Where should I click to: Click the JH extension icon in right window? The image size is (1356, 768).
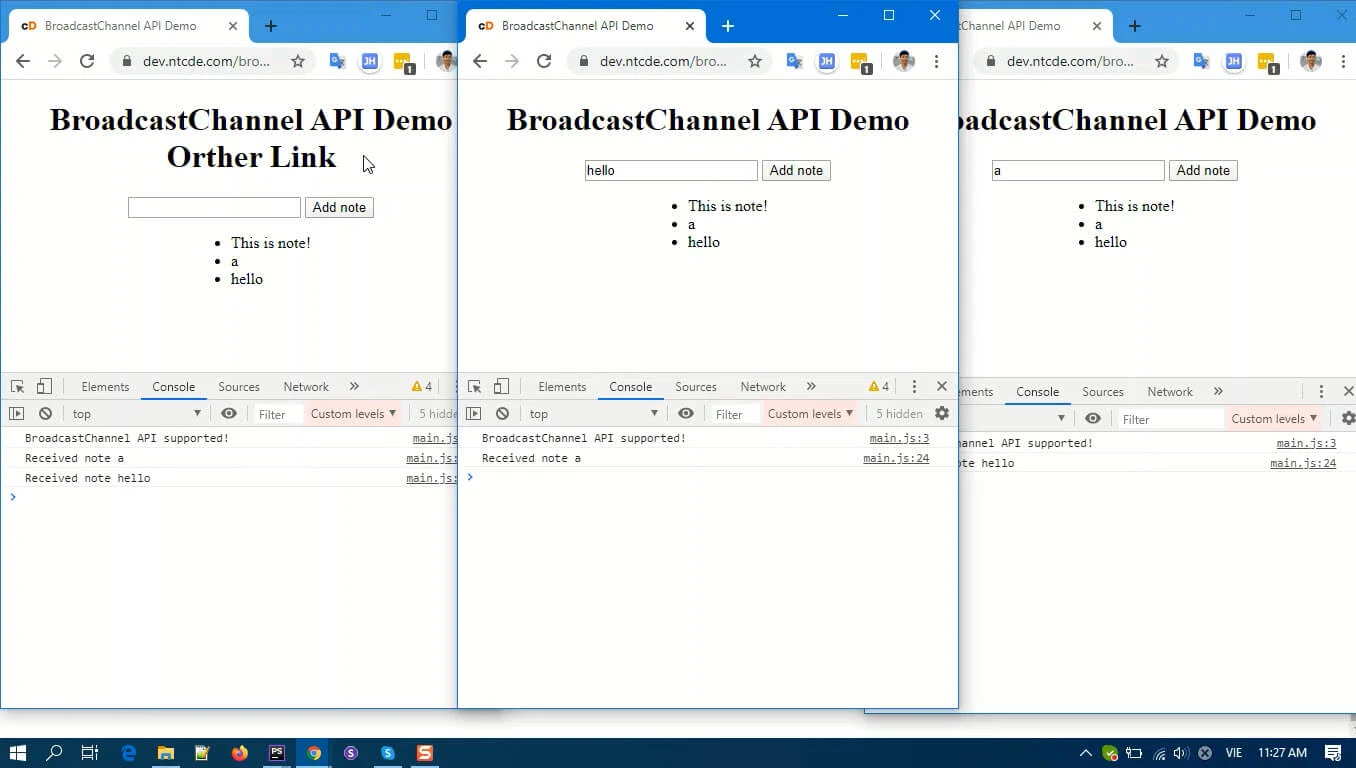tap(1233, 61)
